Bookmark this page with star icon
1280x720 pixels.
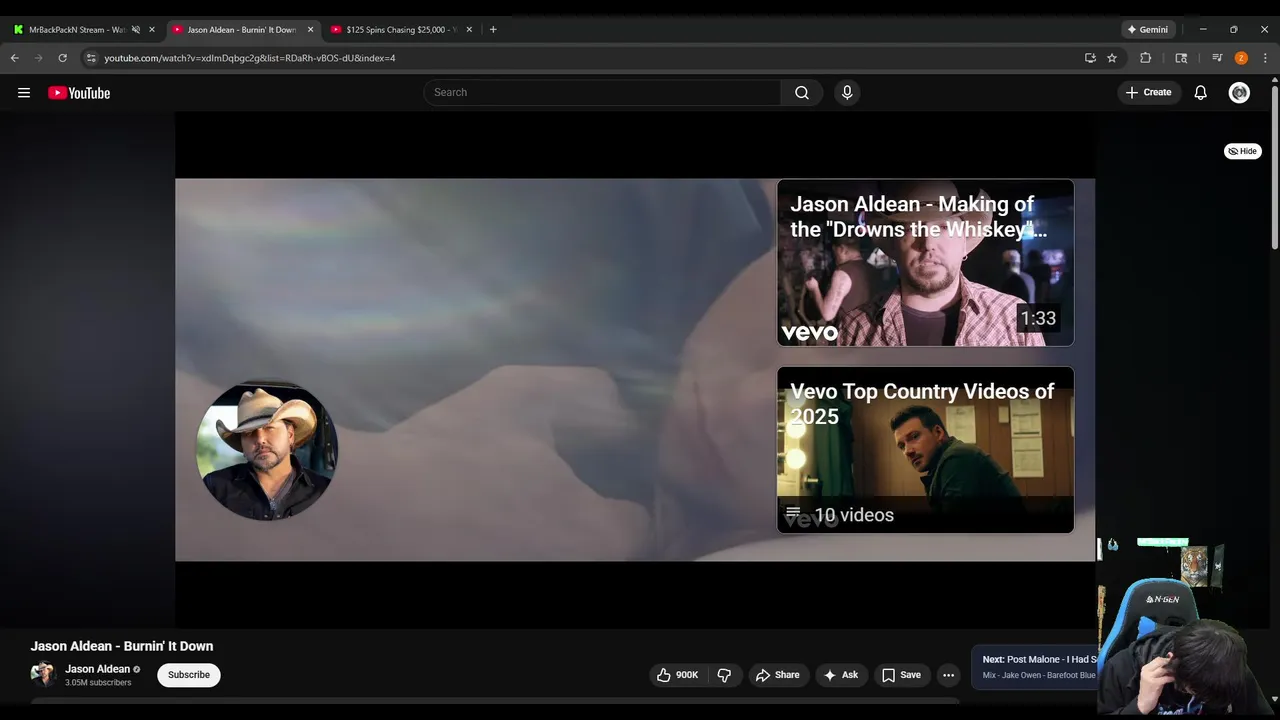click(x=1112, y=58)
